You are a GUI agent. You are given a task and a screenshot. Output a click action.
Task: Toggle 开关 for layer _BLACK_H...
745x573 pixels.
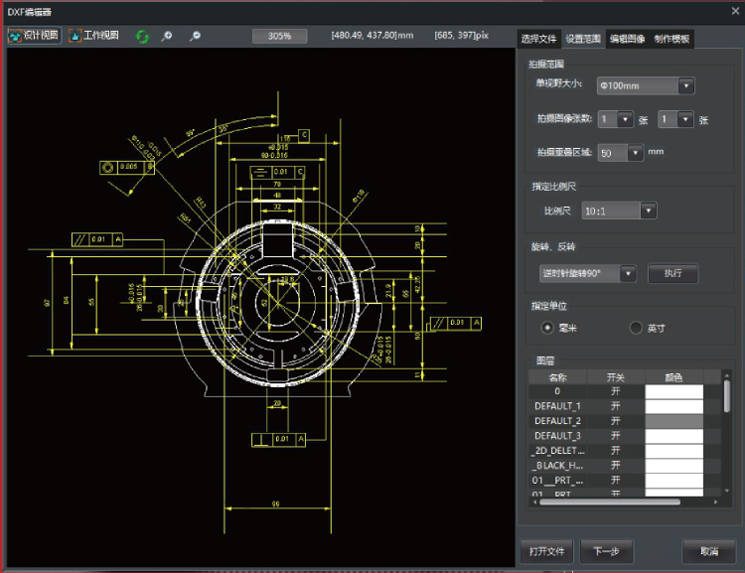point(616,465)
